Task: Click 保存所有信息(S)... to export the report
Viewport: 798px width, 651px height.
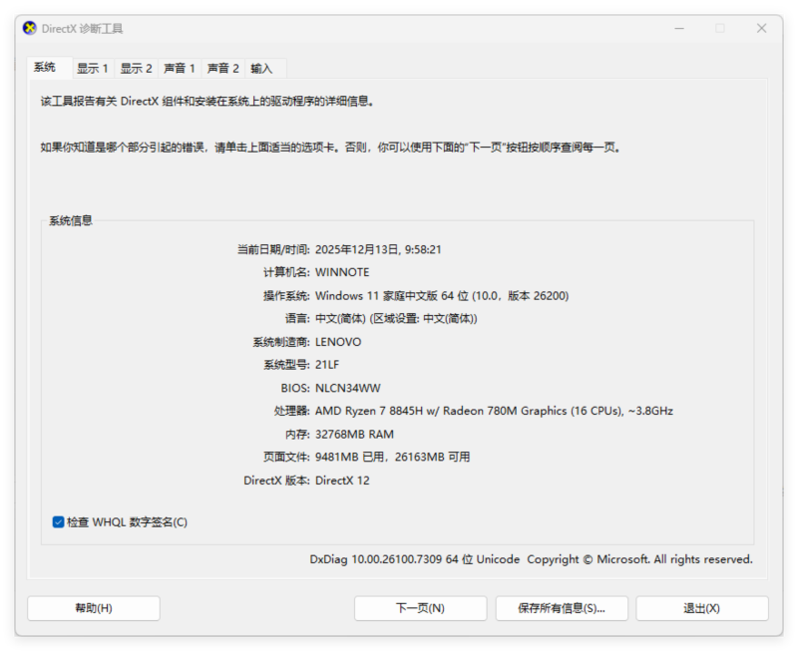Action: 561,608
